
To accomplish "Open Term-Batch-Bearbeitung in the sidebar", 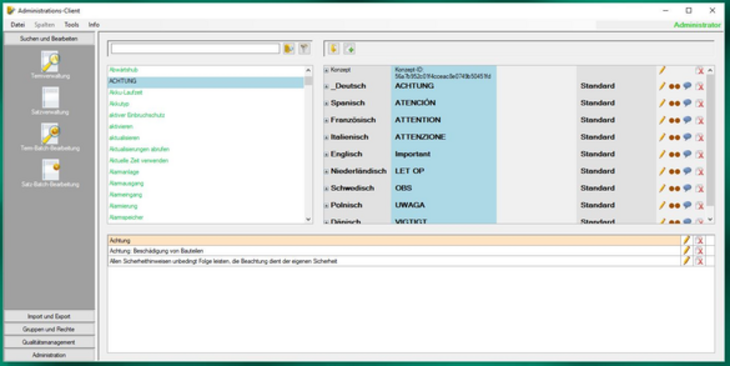I will (x=50, y=137).
